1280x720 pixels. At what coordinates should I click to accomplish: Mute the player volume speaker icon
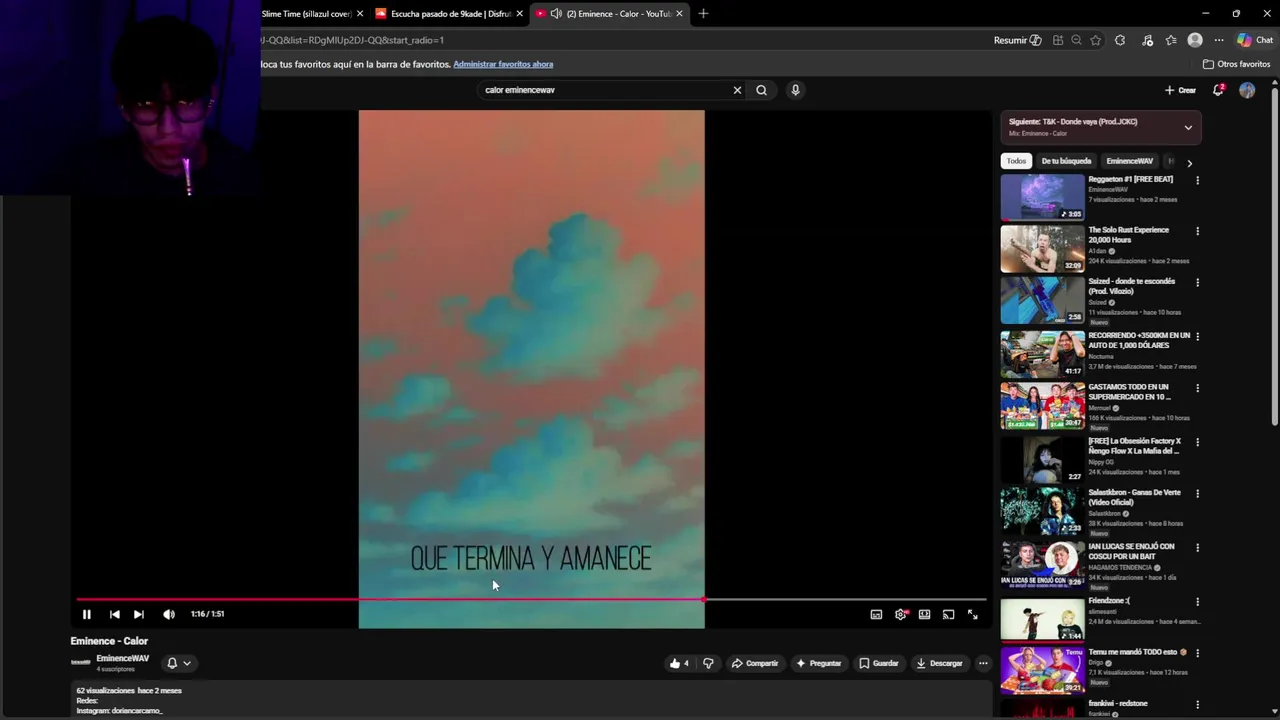(x=169, y=614)
